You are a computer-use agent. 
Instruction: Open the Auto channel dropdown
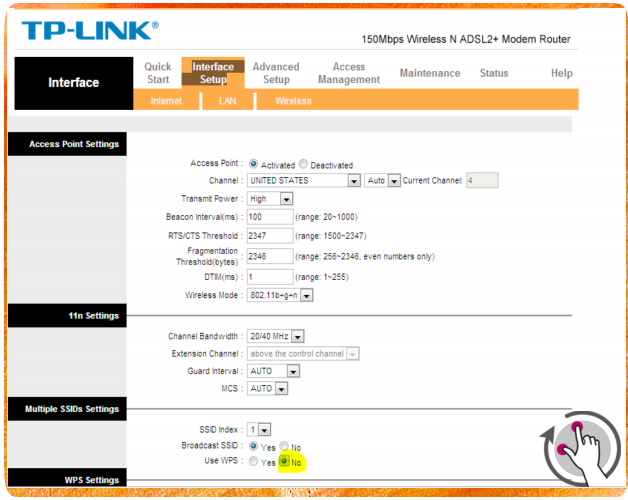pyautogui.click(x=382, y=181)
